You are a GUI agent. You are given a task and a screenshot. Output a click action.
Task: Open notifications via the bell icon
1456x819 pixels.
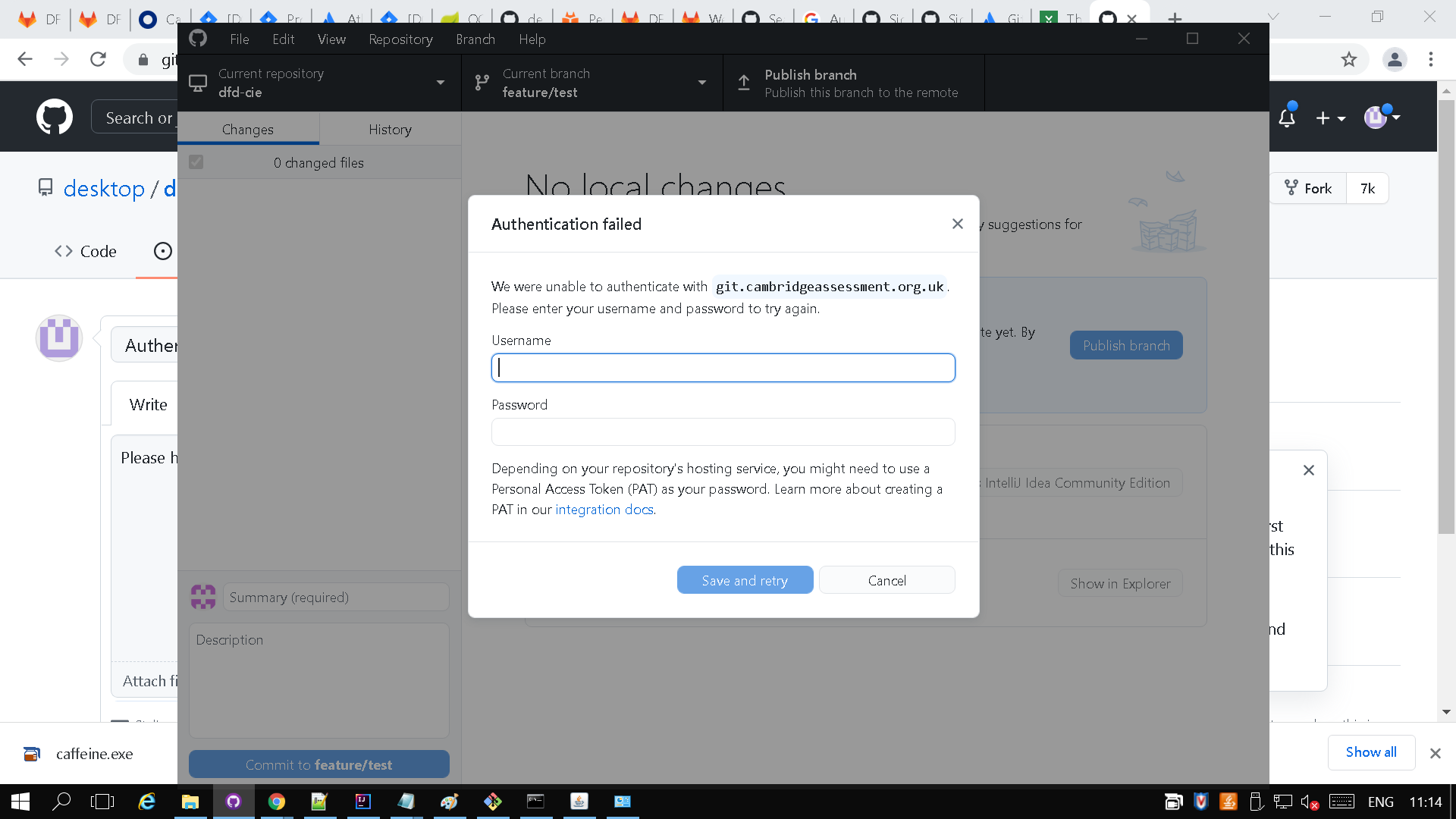[x=1287, y=116]
